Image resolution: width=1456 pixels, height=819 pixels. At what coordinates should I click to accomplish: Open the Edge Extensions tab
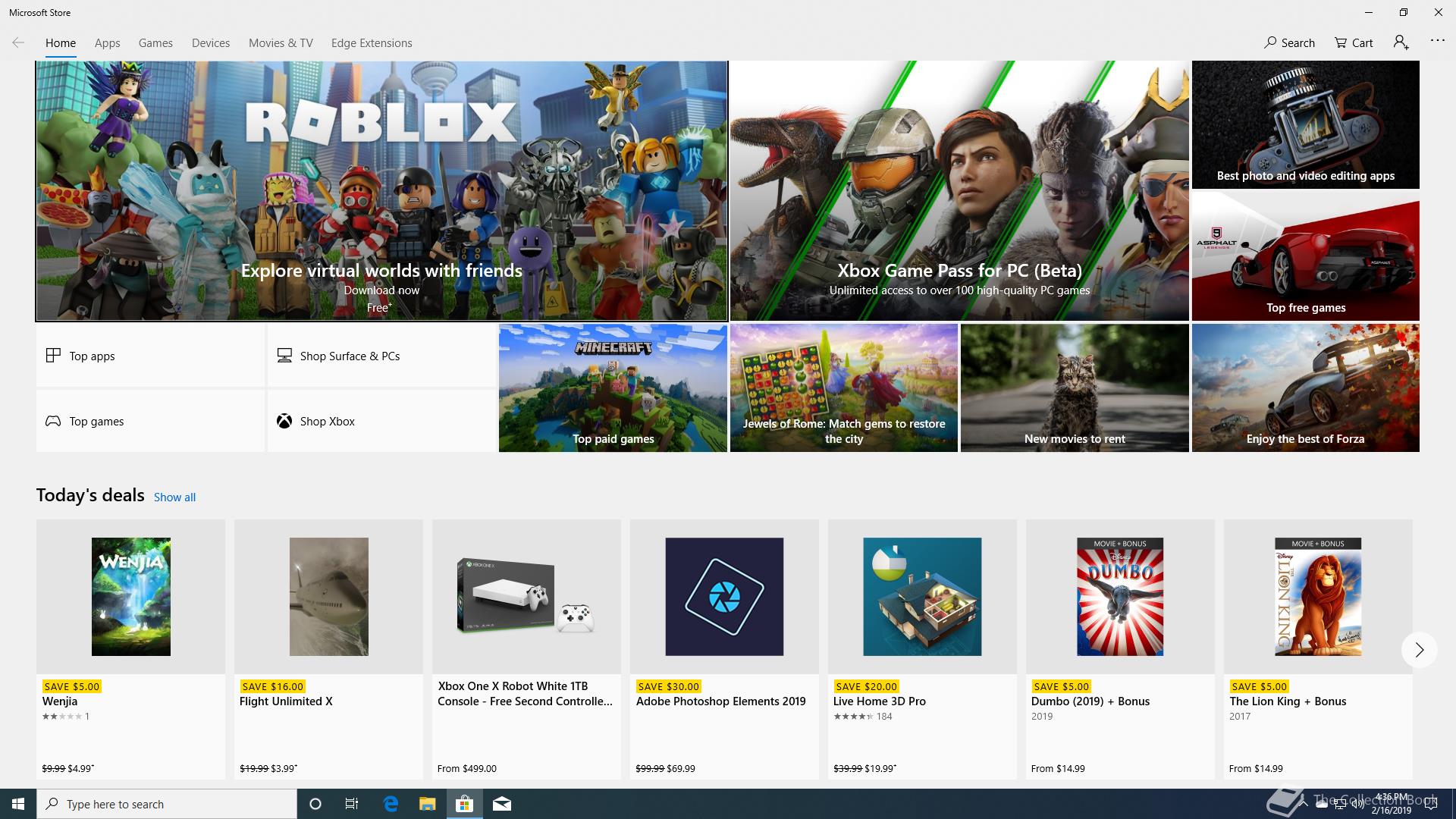(x=372, y=43)
